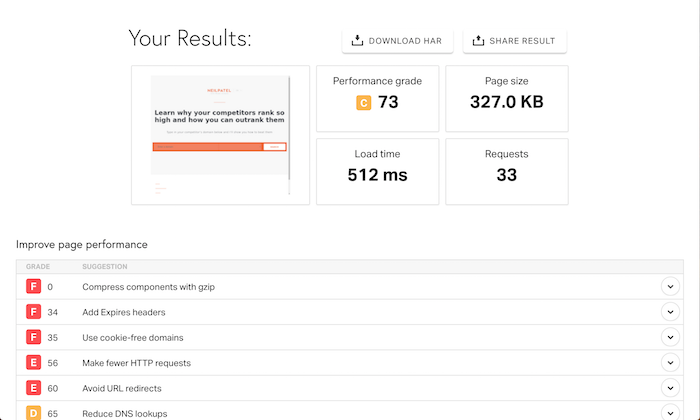700x420 pixels.
Task: Click the F grade icon for cookie-free domains
Action: coord(33,338)
